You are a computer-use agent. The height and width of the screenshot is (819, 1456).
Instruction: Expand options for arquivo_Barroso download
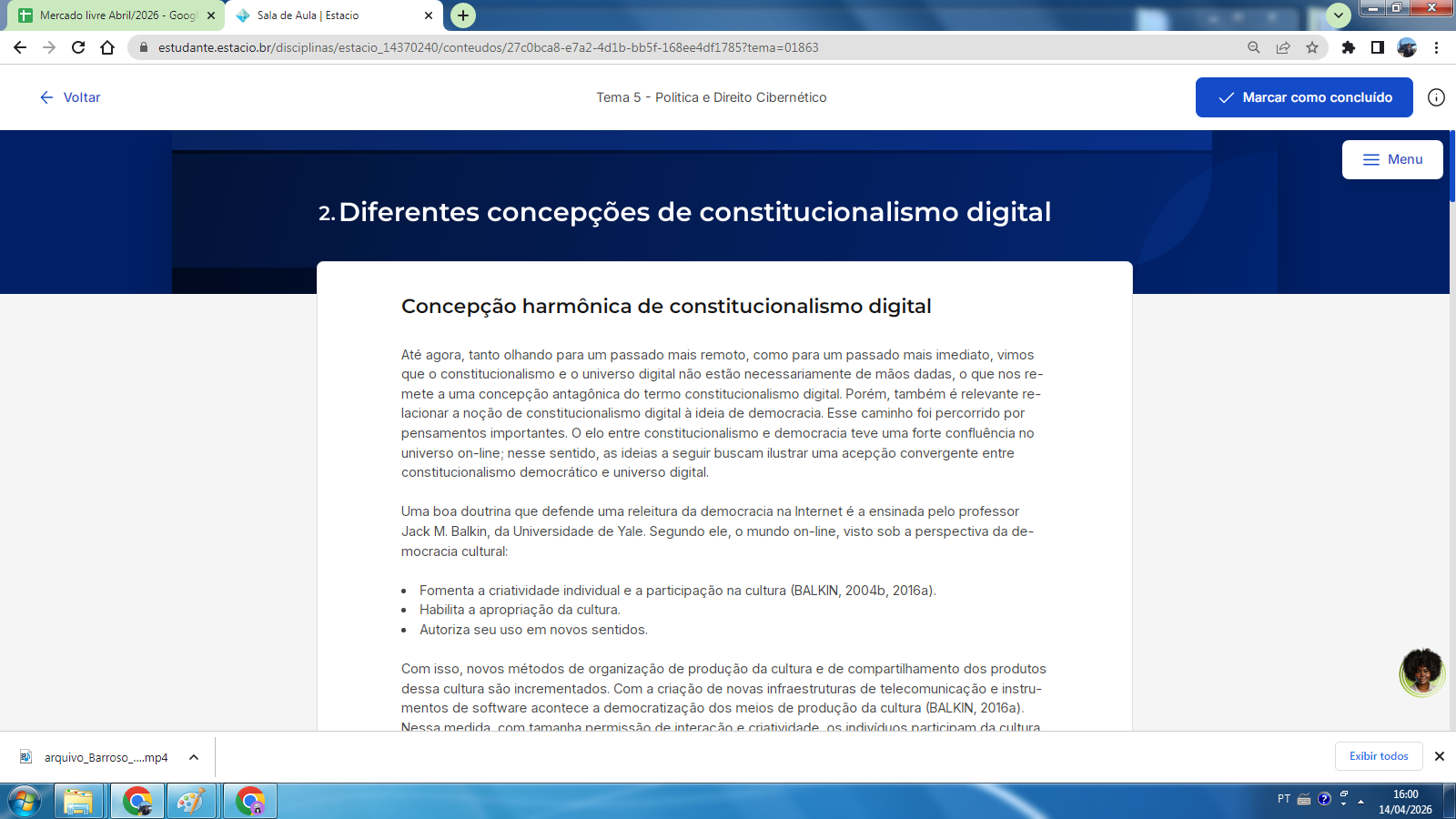click(x=194, y=757)
